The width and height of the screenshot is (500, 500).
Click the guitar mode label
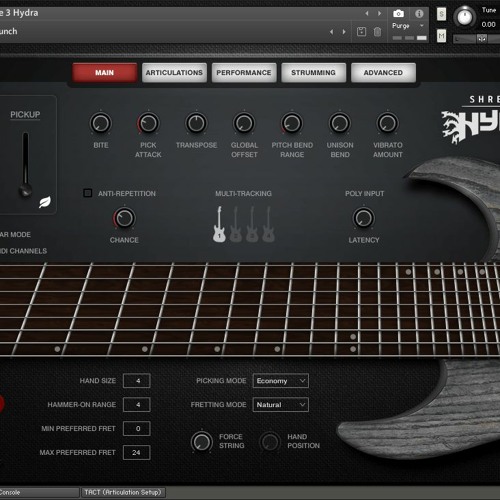click(x=15, y=235)
